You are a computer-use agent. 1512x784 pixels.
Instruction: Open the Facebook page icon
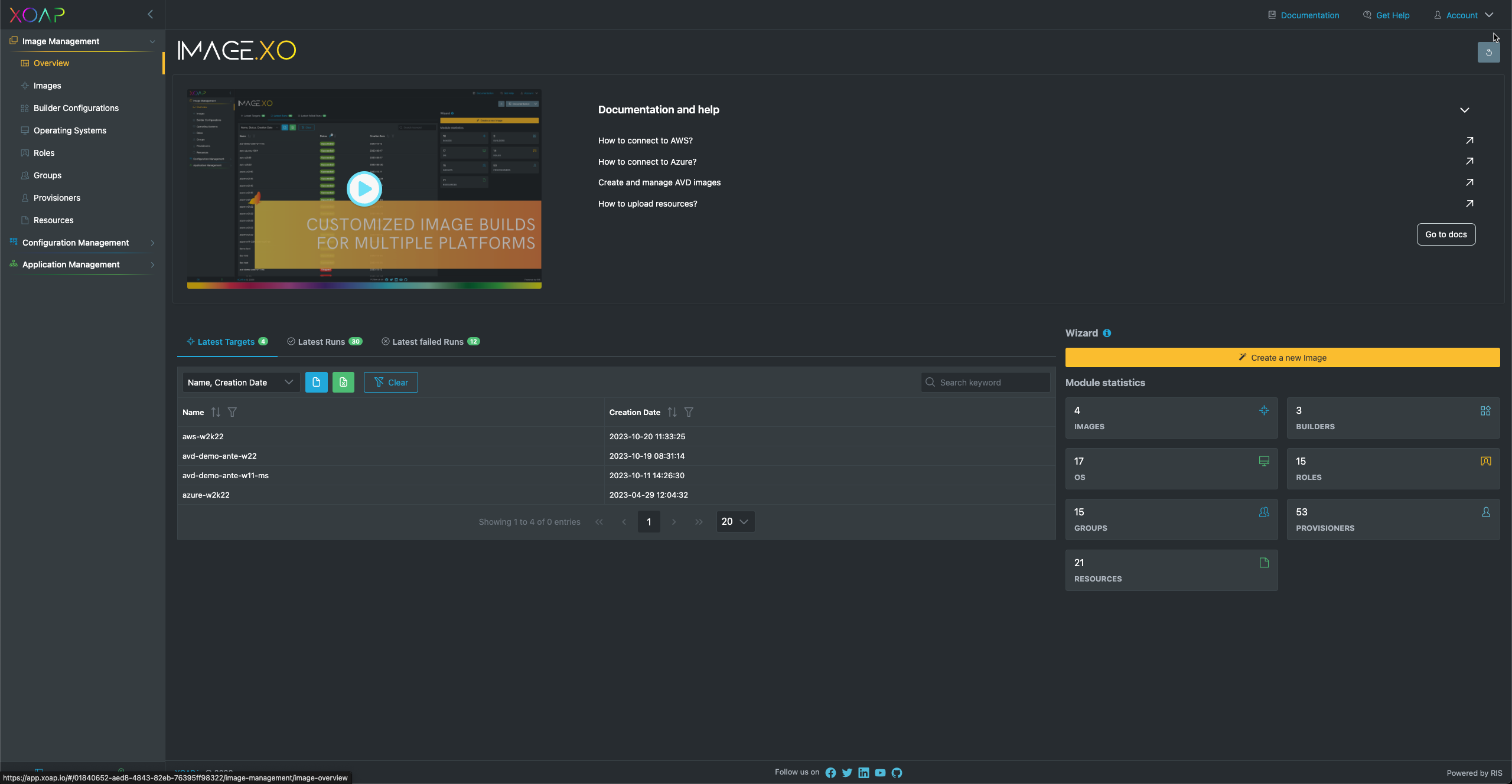830,773
